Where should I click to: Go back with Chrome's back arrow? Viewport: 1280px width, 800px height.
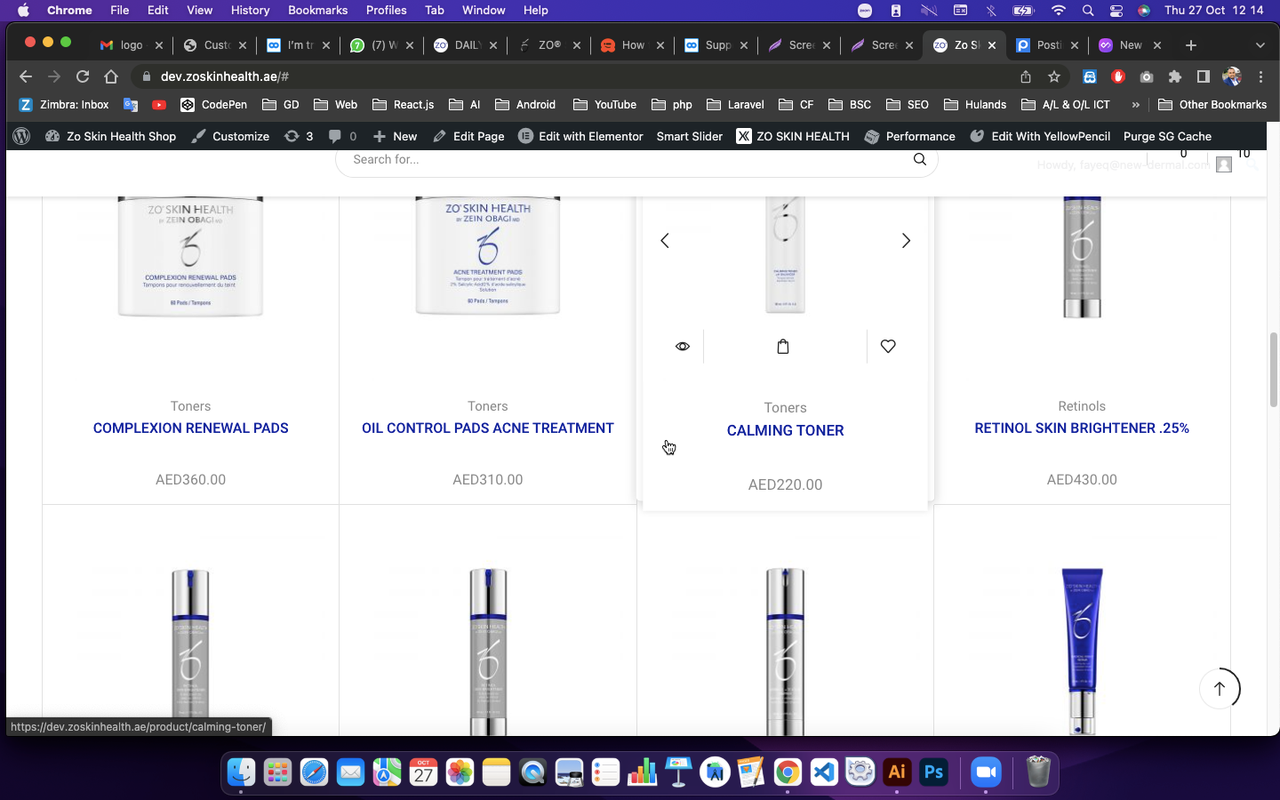point(26,76)
